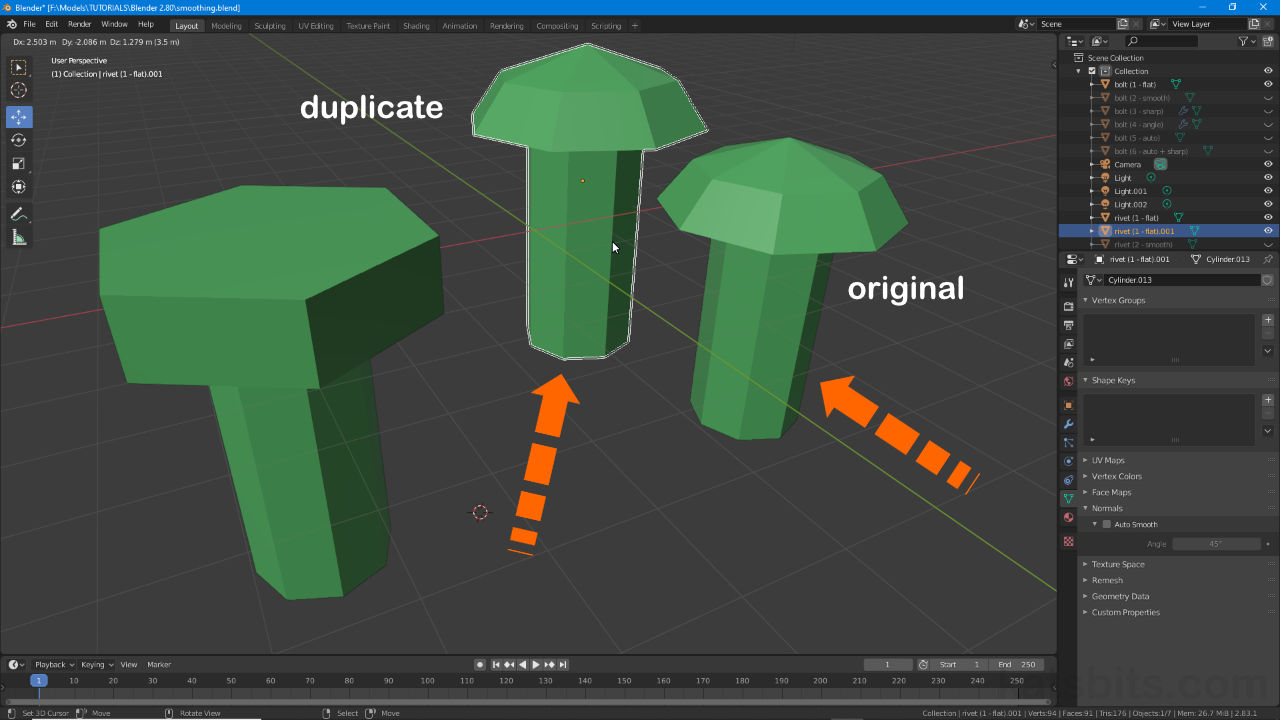Image resolution: width=1280 pixels, height=720 pixels.
Task: Select the Measure tool
Action: click(x=19, y=237)
